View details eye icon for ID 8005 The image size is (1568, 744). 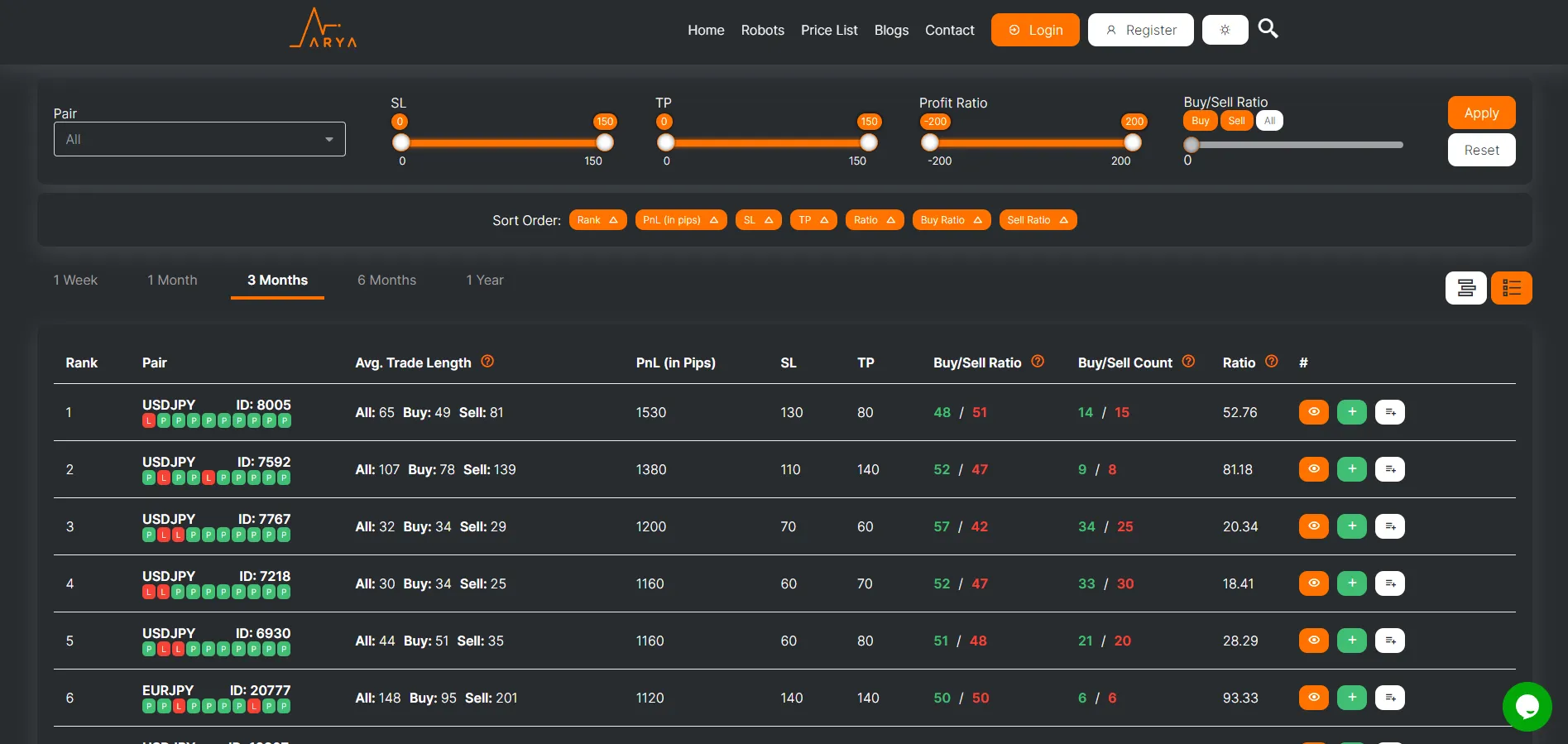tap(1313, 412)
